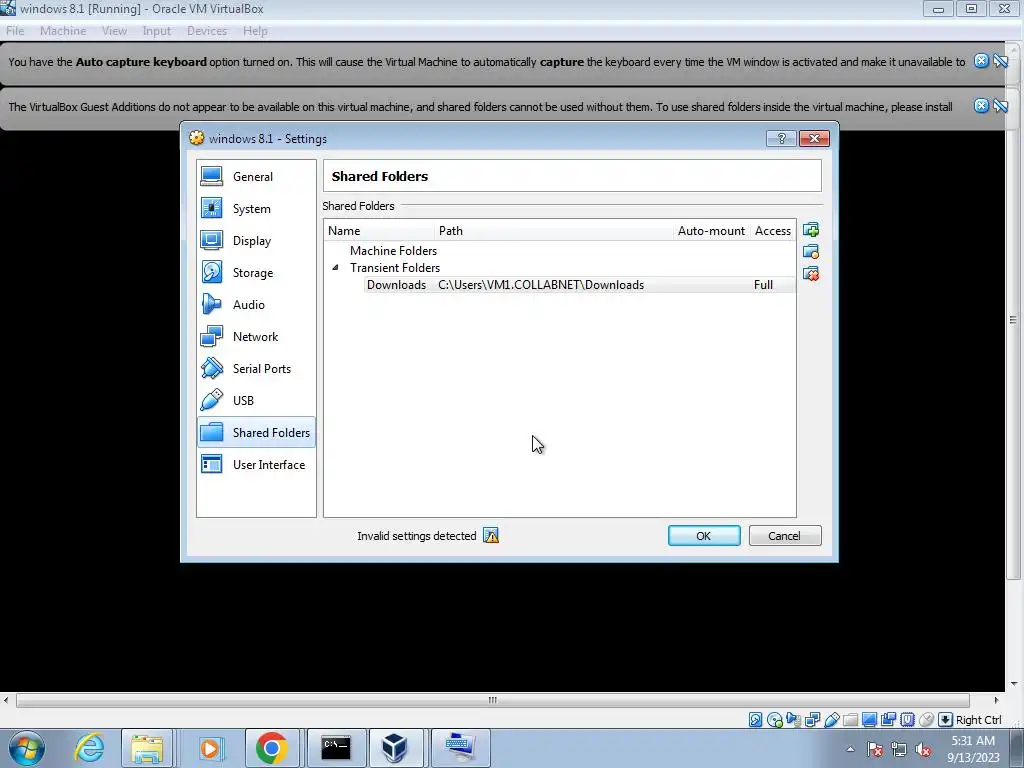Click the CPU status bar indicator
Image resolution: width=1024 pixels, height=768 pixels.
tap(907, 720)
